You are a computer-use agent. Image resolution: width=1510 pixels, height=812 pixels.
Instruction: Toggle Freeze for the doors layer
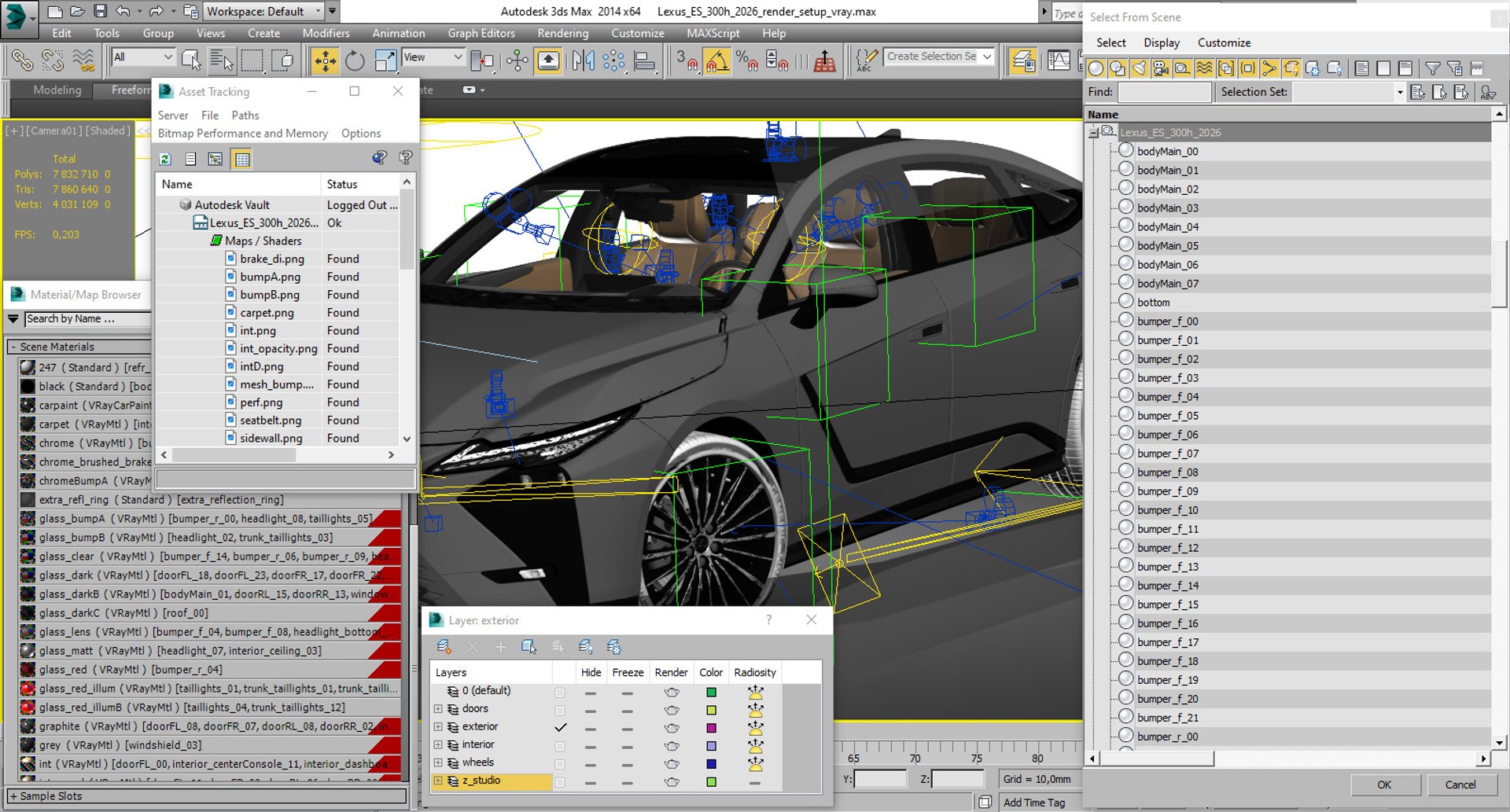[x=627, y=710]
